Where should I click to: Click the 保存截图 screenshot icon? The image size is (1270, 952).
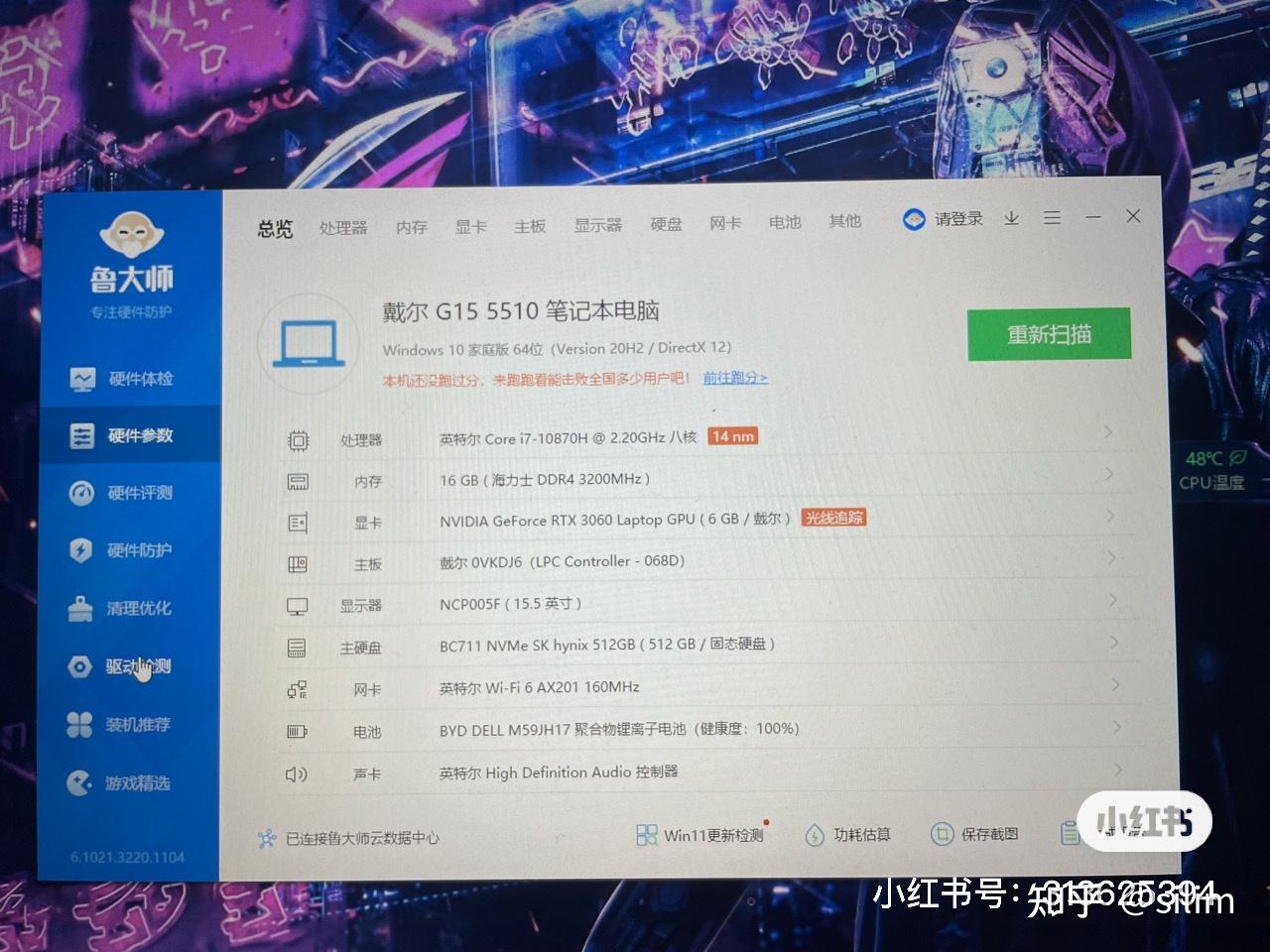click(x=974, y=834)
